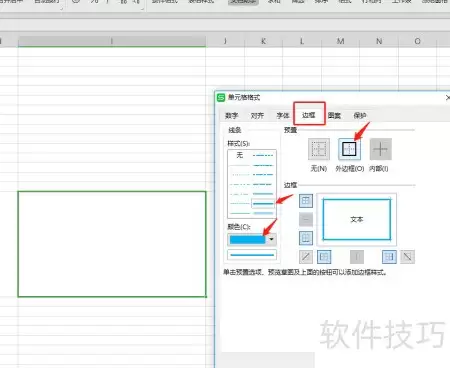Screen dimensions: 450x368
Task: Click the green-outlined selected cell
Action: [x=112, y=244]
